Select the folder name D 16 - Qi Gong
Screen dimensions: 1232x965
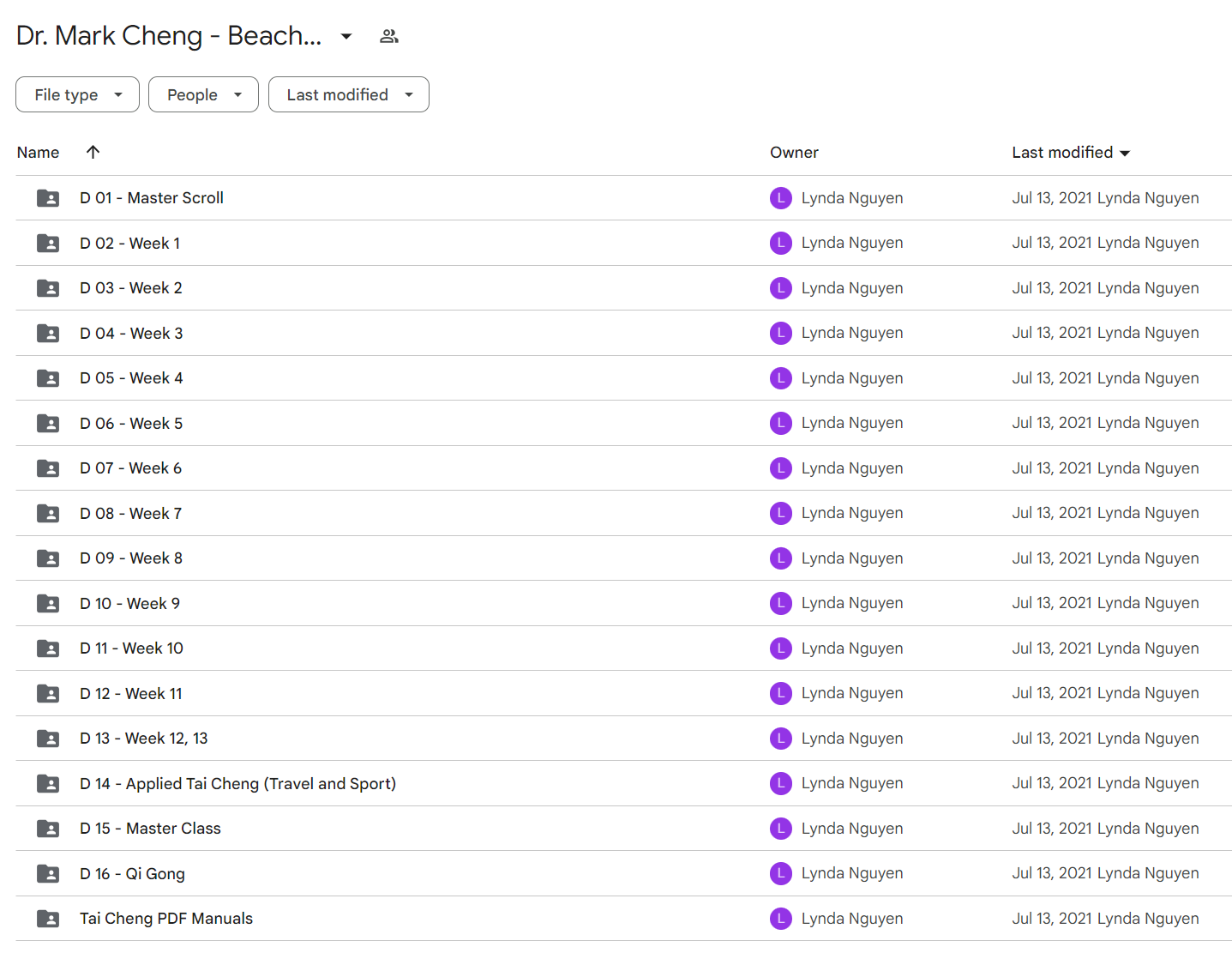133,874
